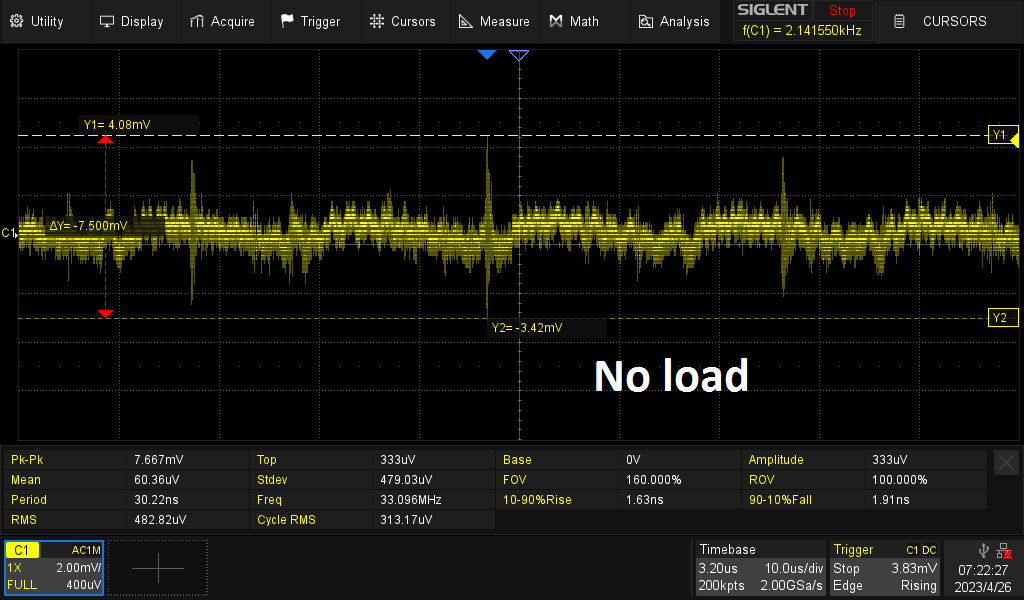Select the Amplitude measurement row
The height and width of the screenshot is (600, 1024).
click(864, 460)
